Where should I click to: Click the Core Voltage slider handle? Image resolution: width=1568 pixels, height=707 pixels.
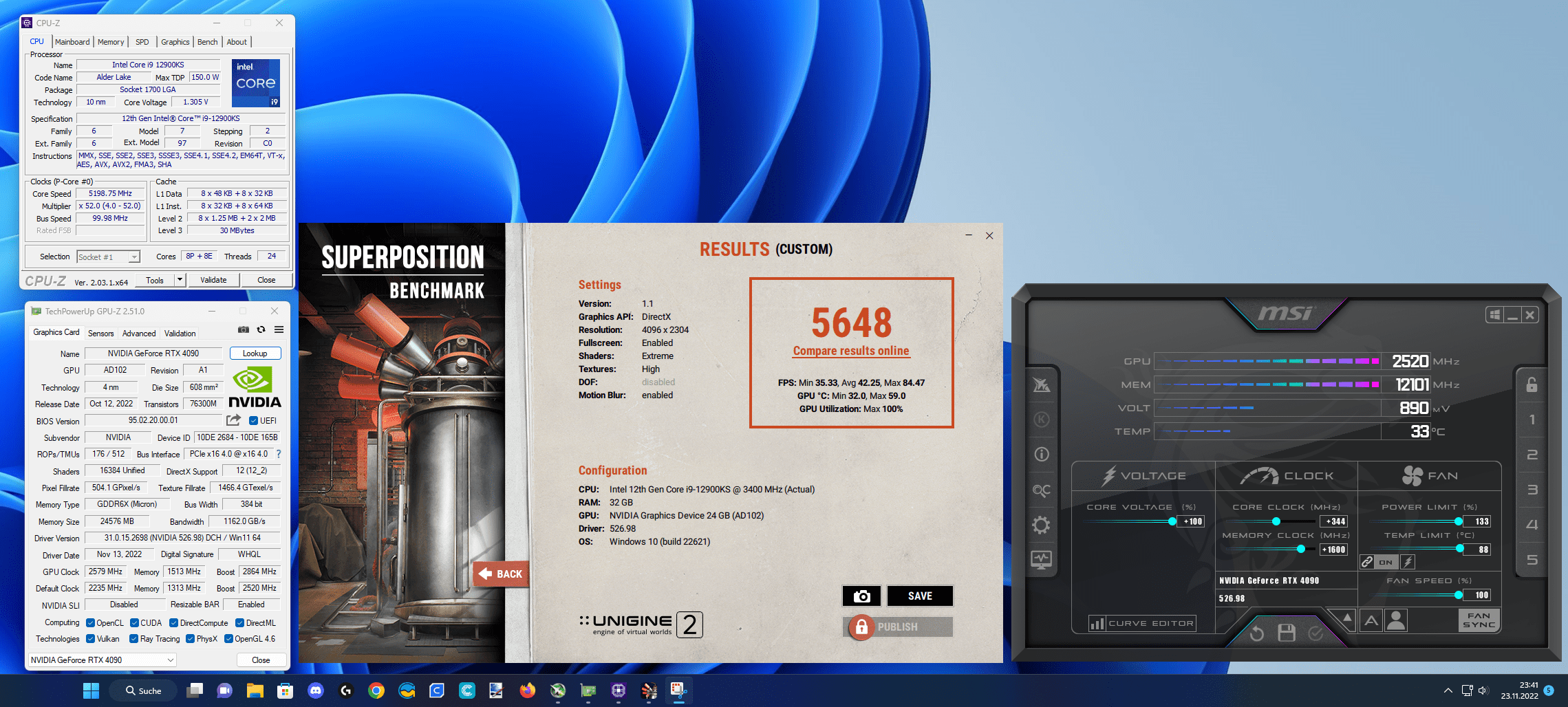1172,521
